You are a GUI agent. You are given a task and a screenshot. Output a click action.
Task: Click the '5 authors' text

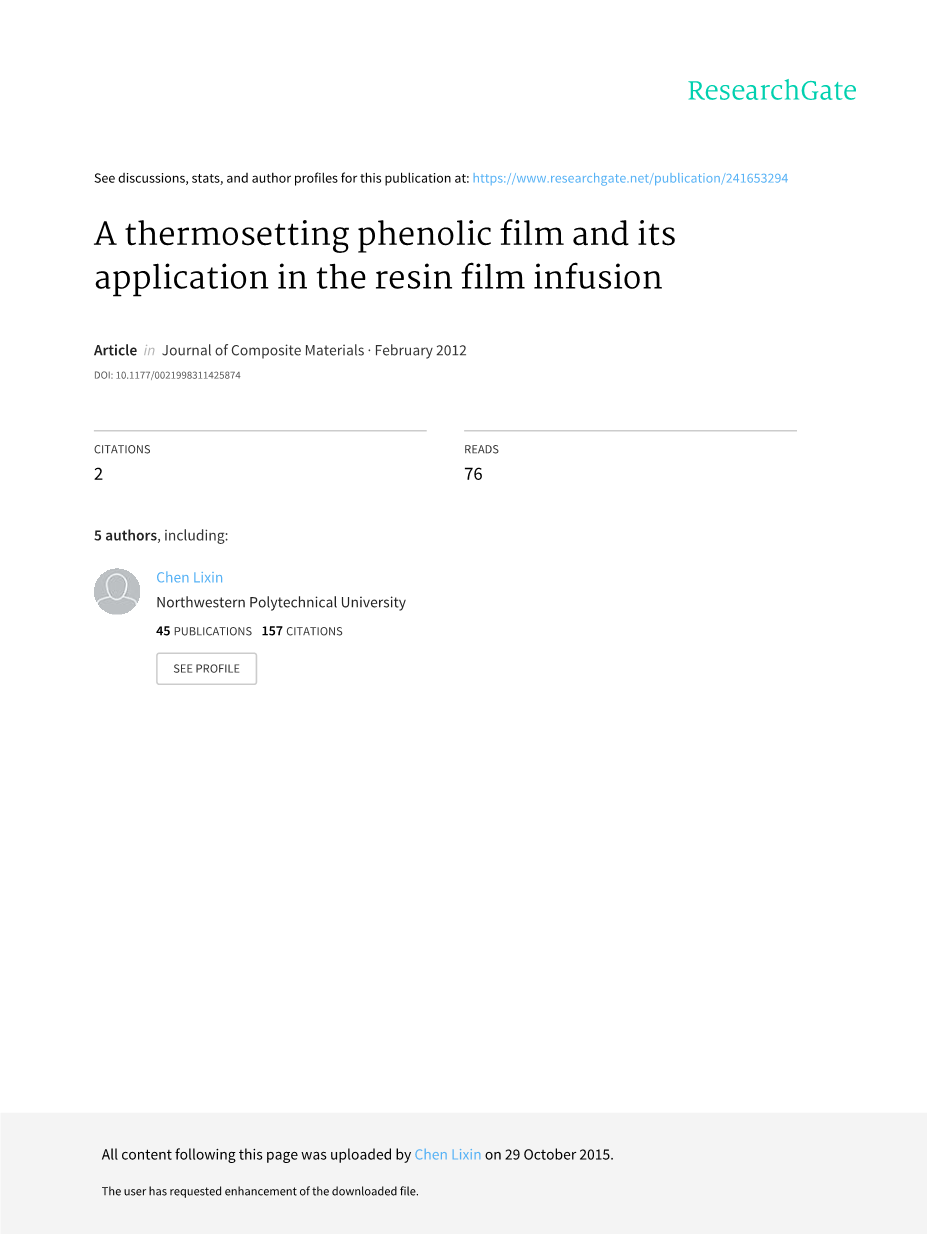tap(125, 535)
